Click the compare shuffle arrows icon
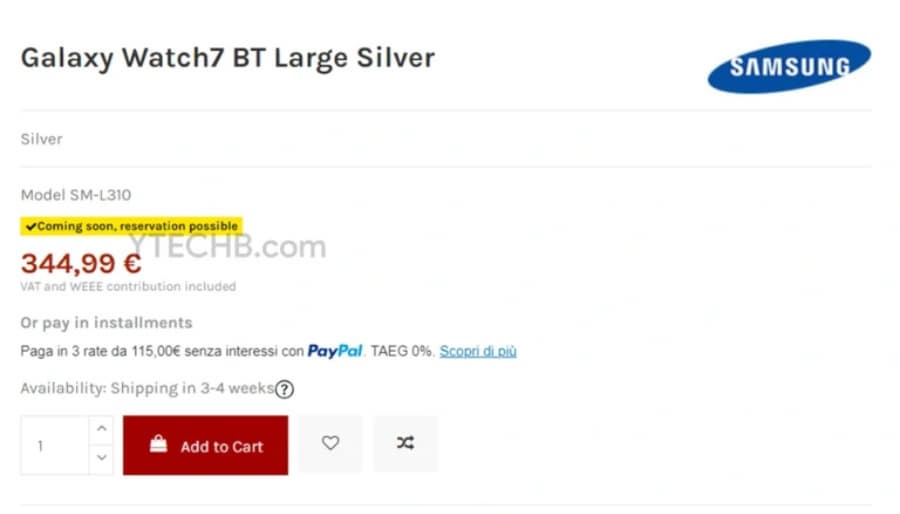The height and width of the screenshot is (514, 900). 405,443
